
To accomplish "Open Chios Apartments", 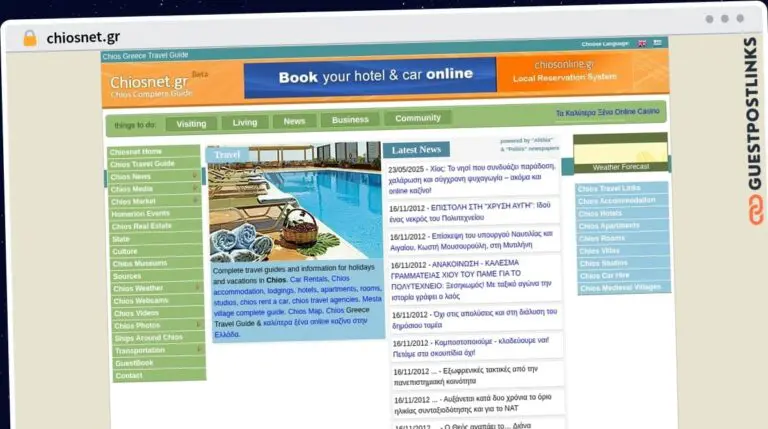I will coord(623,226).
